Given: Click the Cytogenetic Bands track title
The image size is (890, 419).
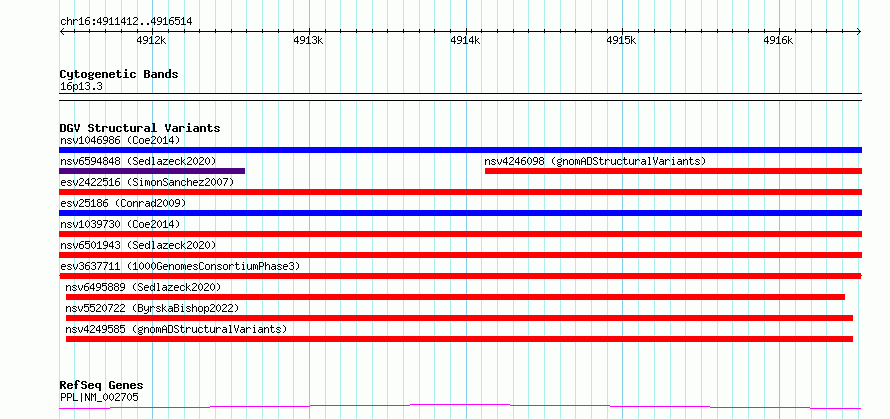Looking at the screenshot, I should pyautogui.click(x=119, y=74).
